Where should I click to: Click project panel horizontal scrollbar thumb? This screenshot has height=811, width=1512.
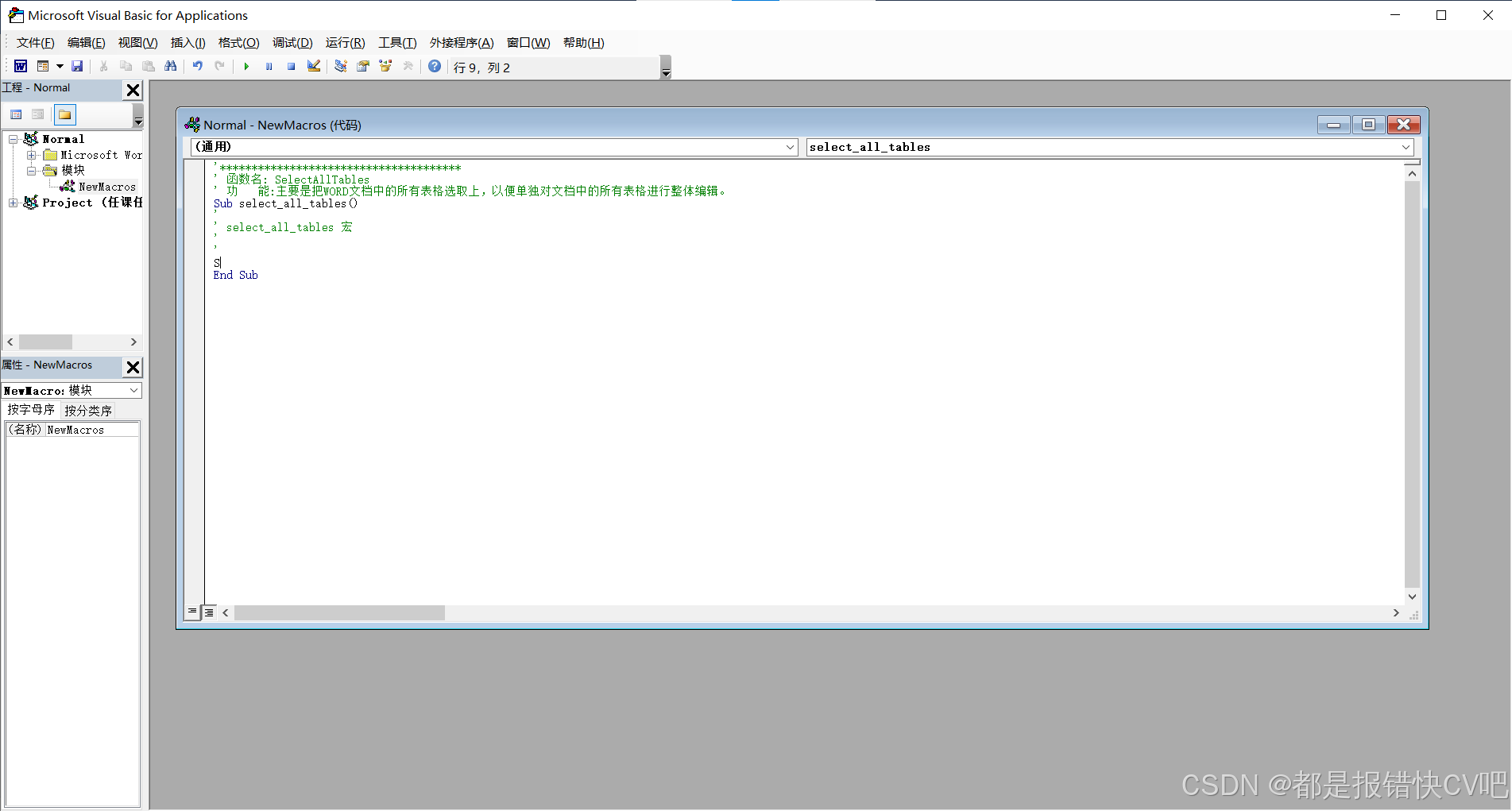click(x=45, y=342)
